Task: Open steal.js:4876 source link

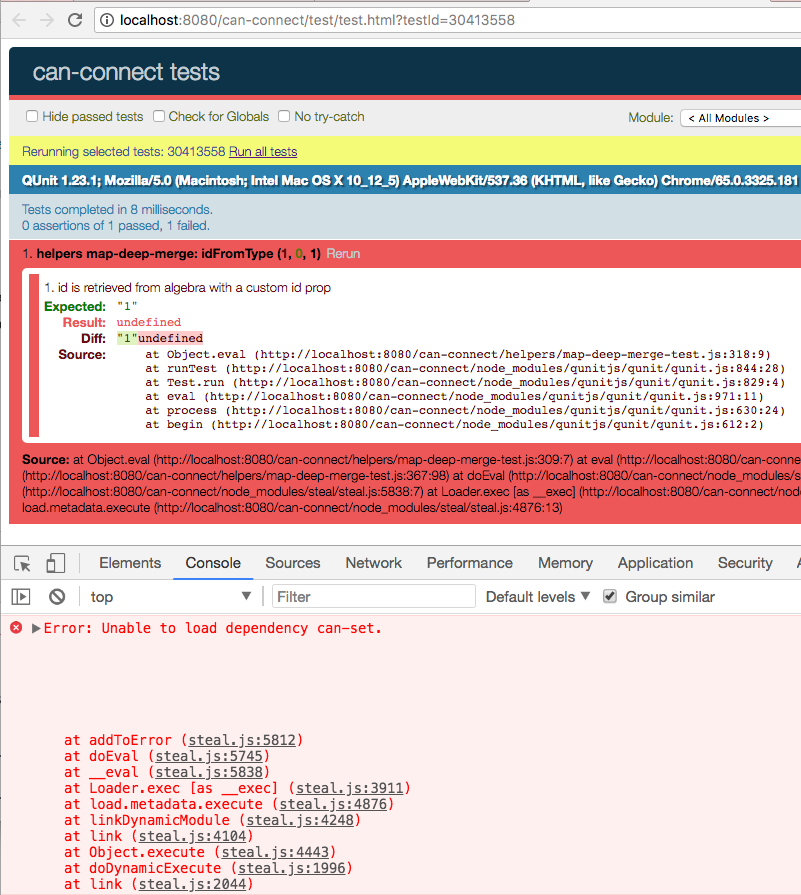Action: coord(333,804)
